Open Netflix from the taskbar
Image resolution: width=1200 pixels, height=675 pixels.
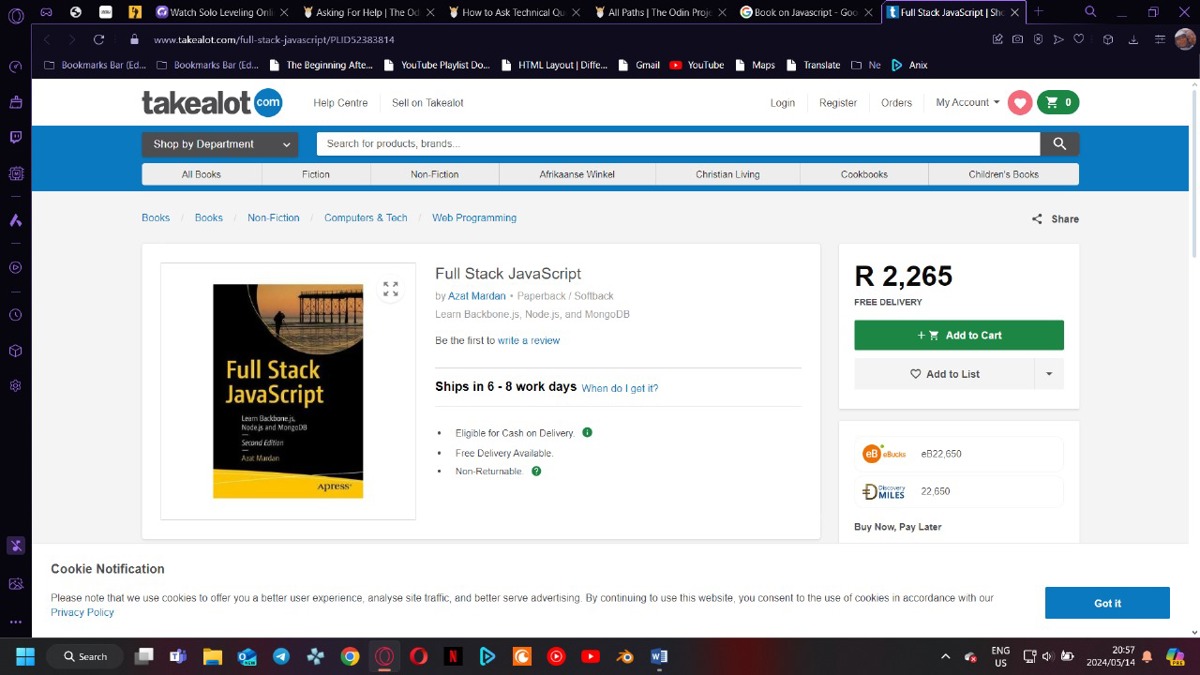coord(453,657)
